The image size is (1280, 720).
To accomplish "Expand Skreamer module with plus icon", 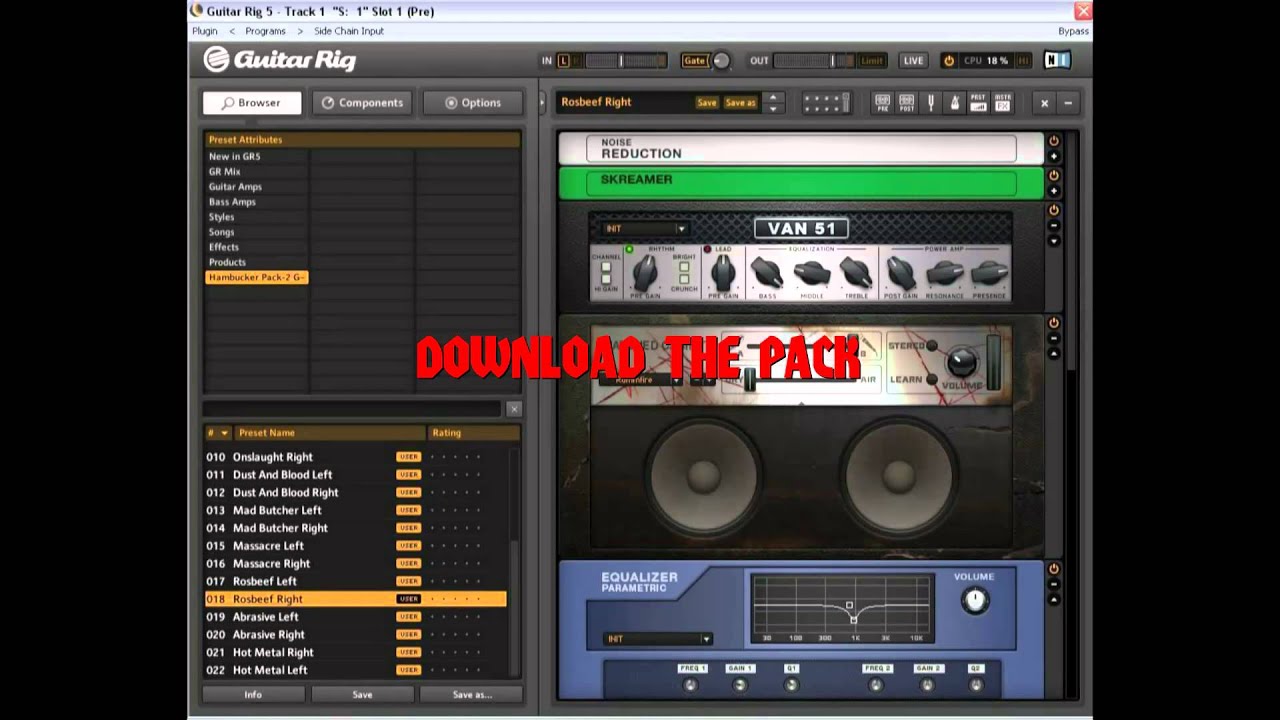I will [x=1053, y=191].
